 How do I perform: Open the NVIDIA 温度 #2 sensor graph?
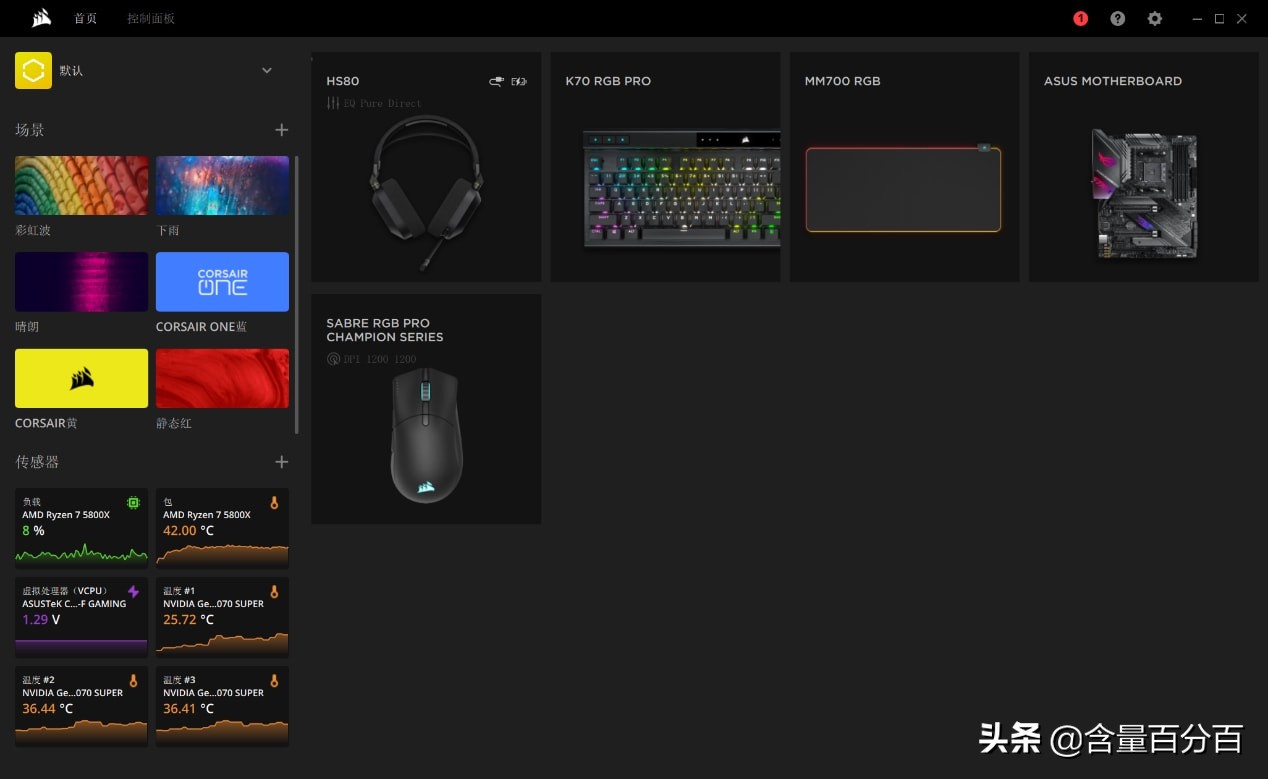[81, 706]
